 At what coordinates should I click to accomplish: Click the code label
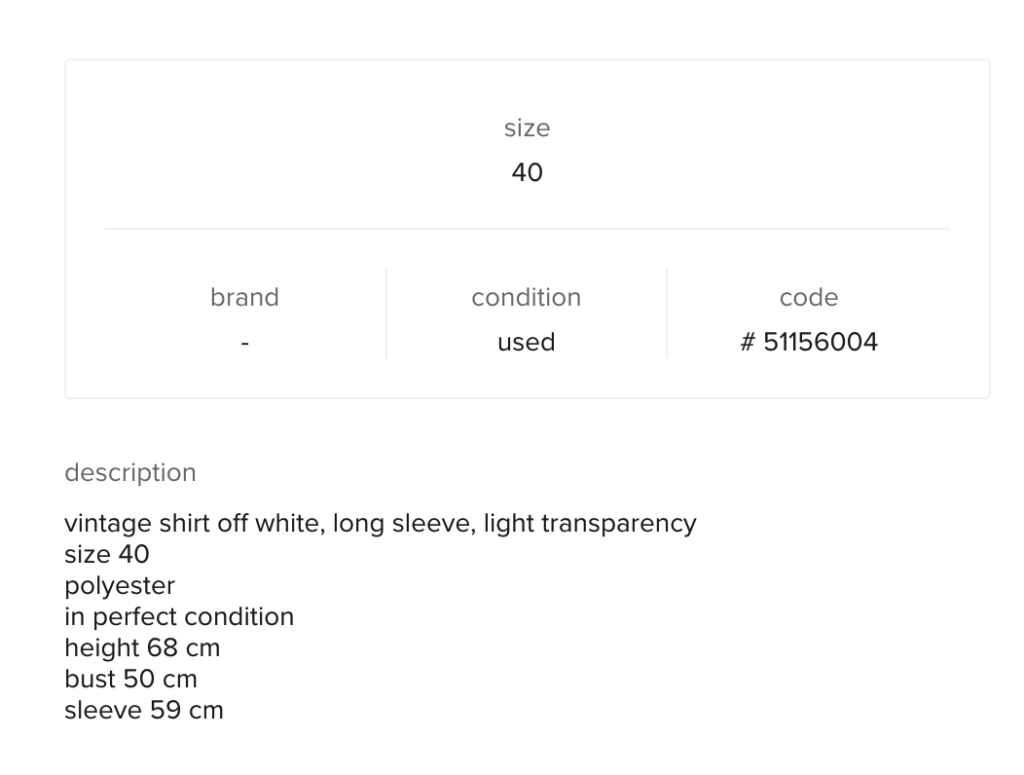[x=808, y=297]
